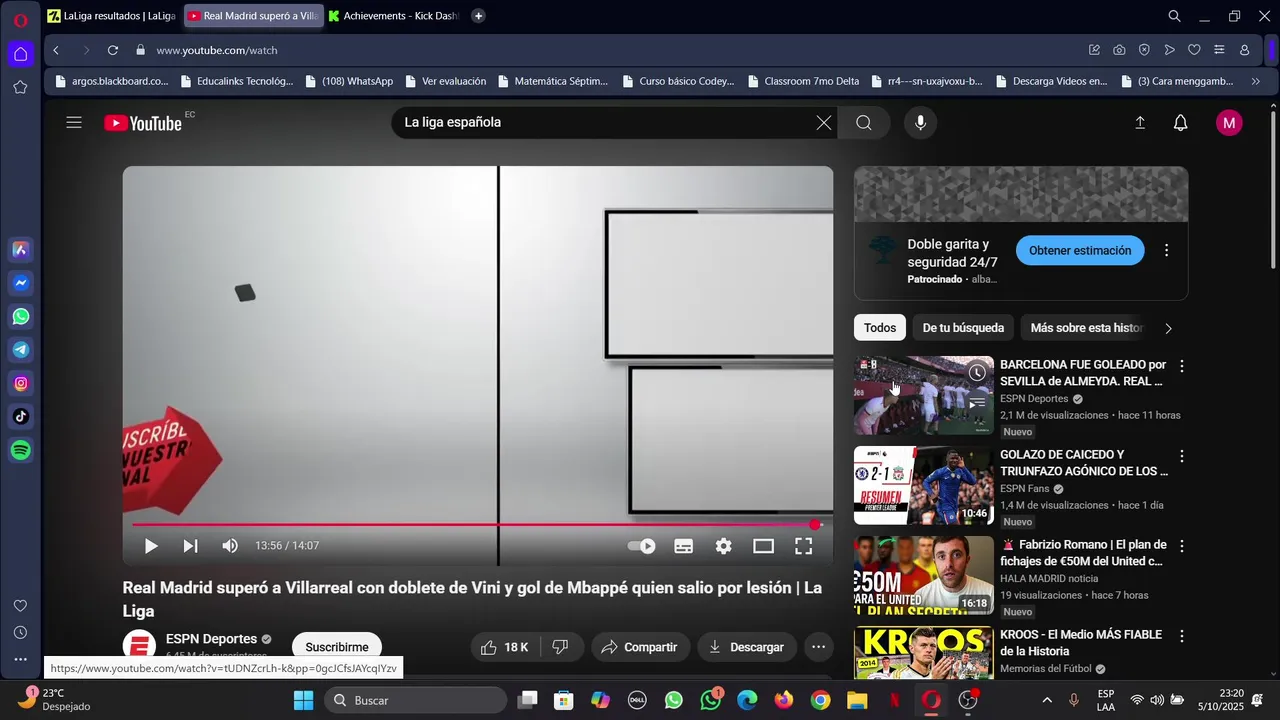Viewport: 1280px width, 720px height.
Task: Open Telegram in Opera sidebar
Action: [x=21, y=350]
